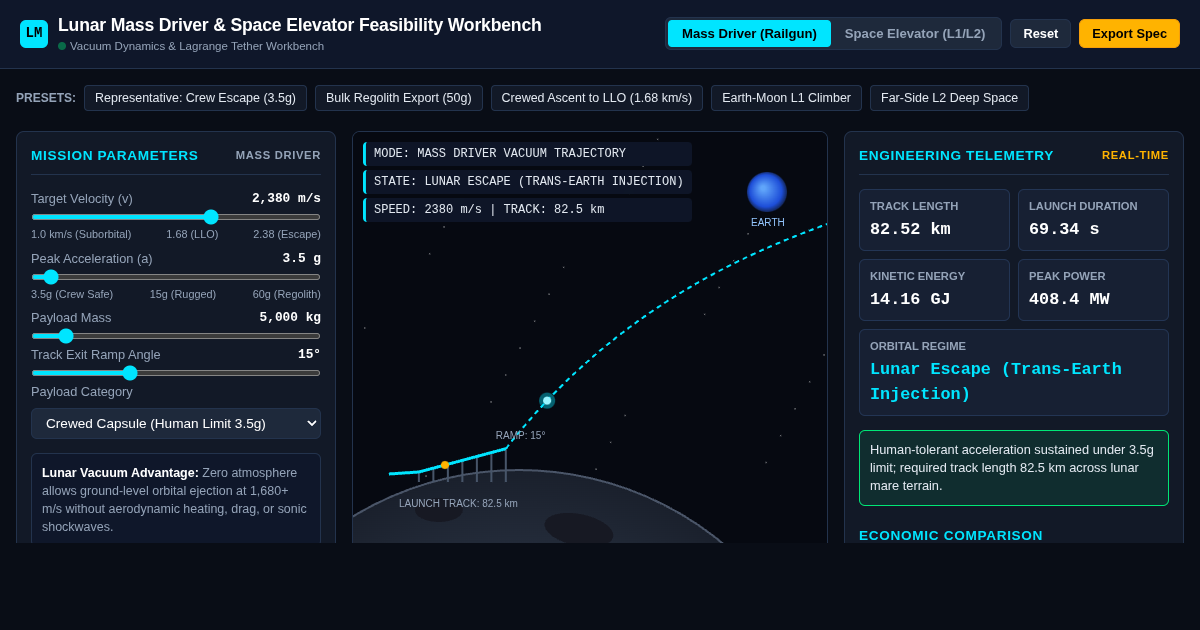Click the STATE: LUNAR ESCAPE overlay label

pyautogui.click(x=528, y=182)
